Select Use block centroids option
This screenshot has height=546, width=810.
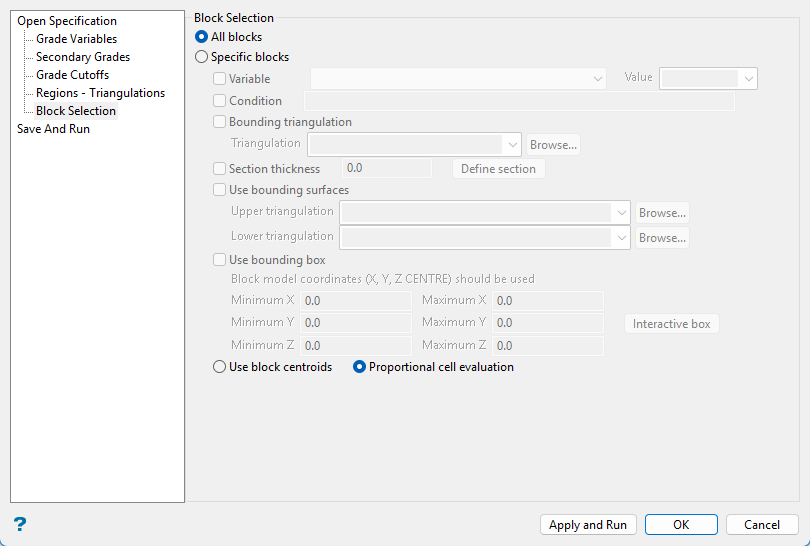click(x=220, y=367)
